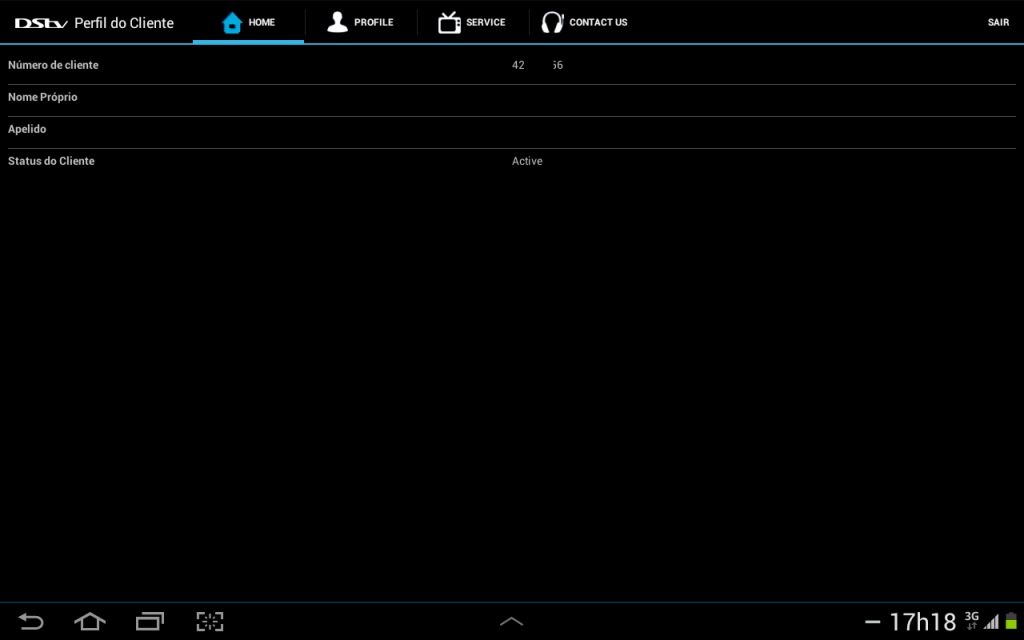This screenshot has height=640, width=1024.
Task: Click the television Service icon
Action: [x=450, y=22]
